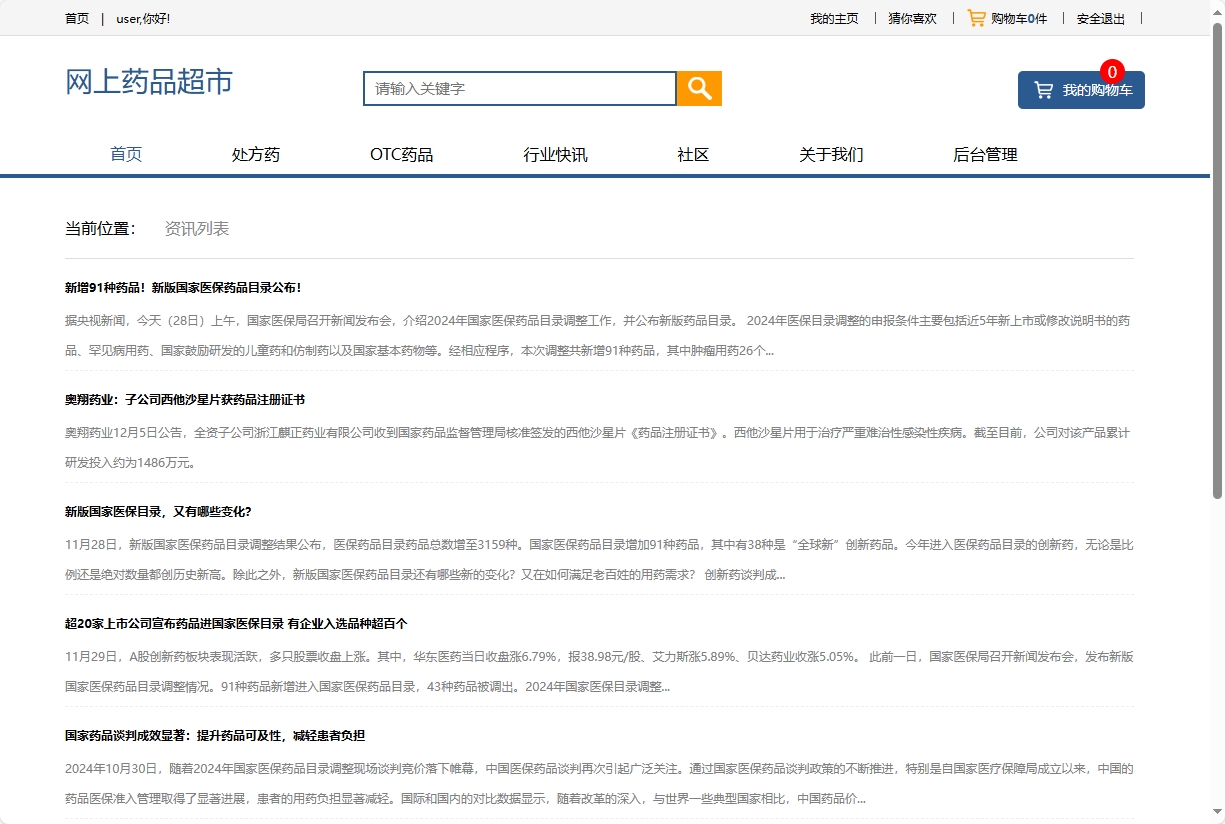Click the orange magnifier search icon
Image resolution: width=1225 pixels, height=824 pixels.
698,88
